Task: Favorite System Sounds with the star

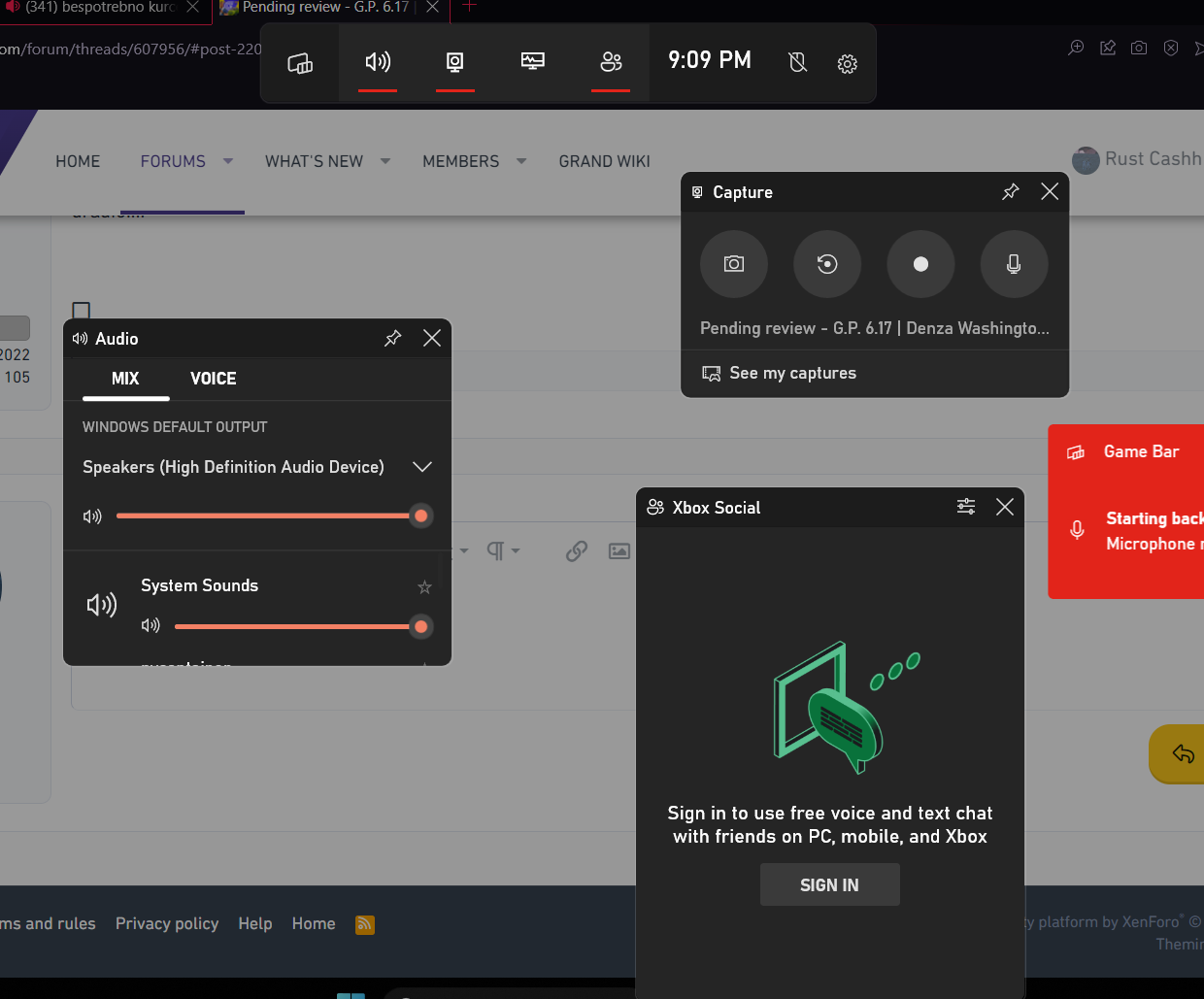Action: pyautogui.click(x=424, y=586)
